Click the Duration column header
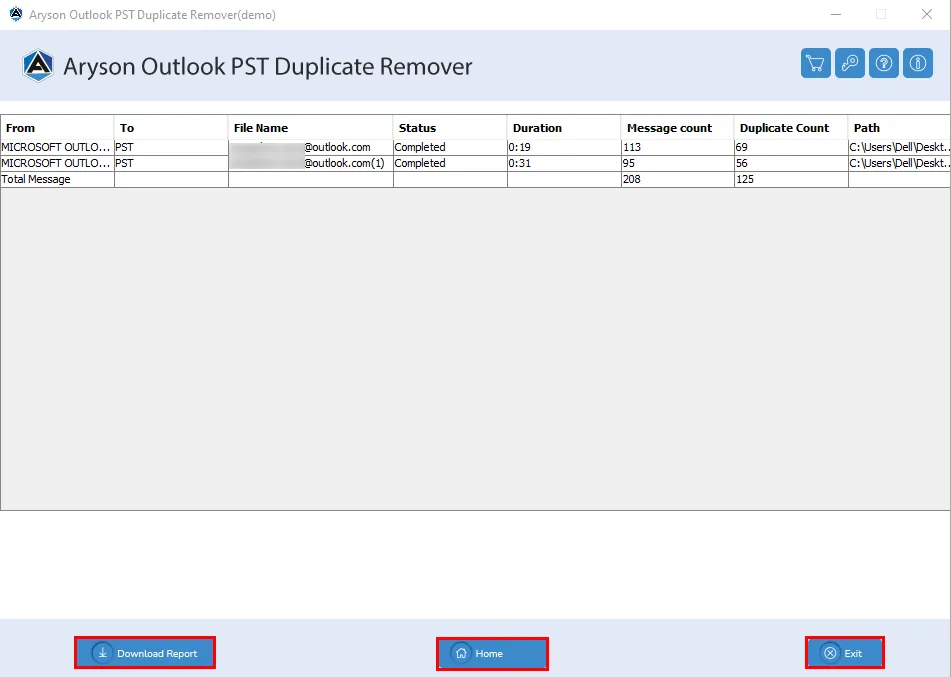 [x=564, y=128]
